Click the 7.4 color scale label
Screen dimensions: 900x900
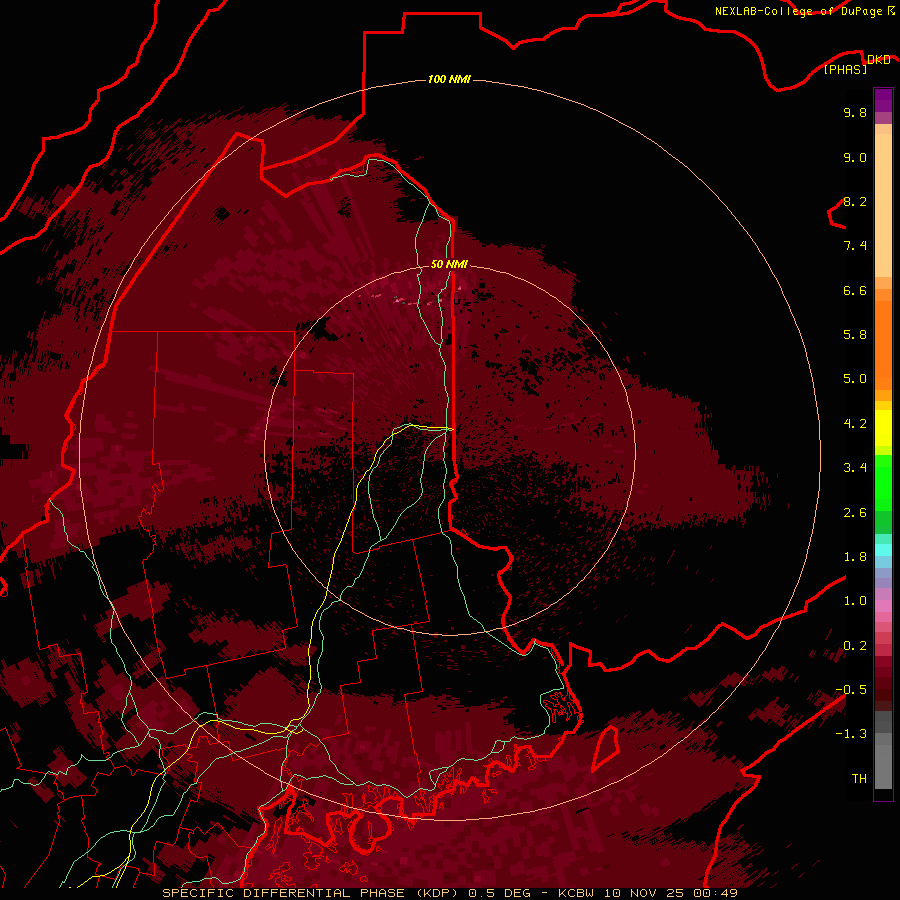click(855, 246)
